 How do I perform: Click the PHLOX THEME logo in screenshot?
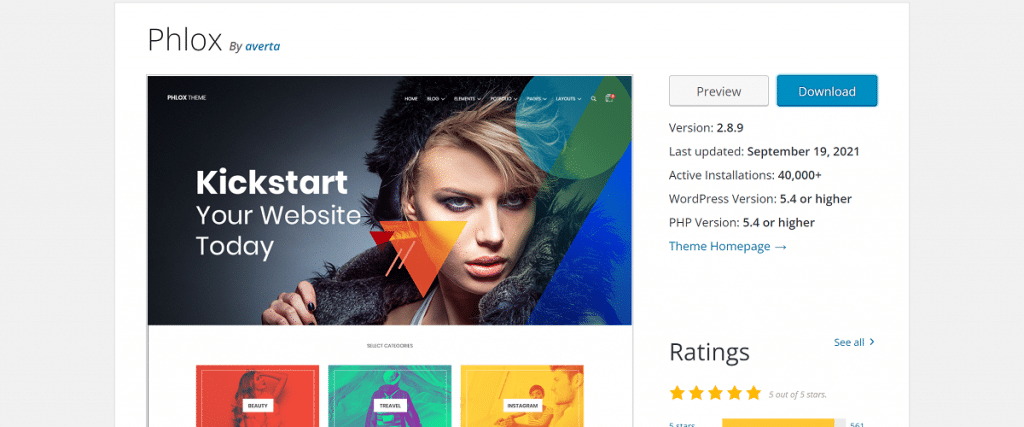pyautogui.click(x=186, y=99)
